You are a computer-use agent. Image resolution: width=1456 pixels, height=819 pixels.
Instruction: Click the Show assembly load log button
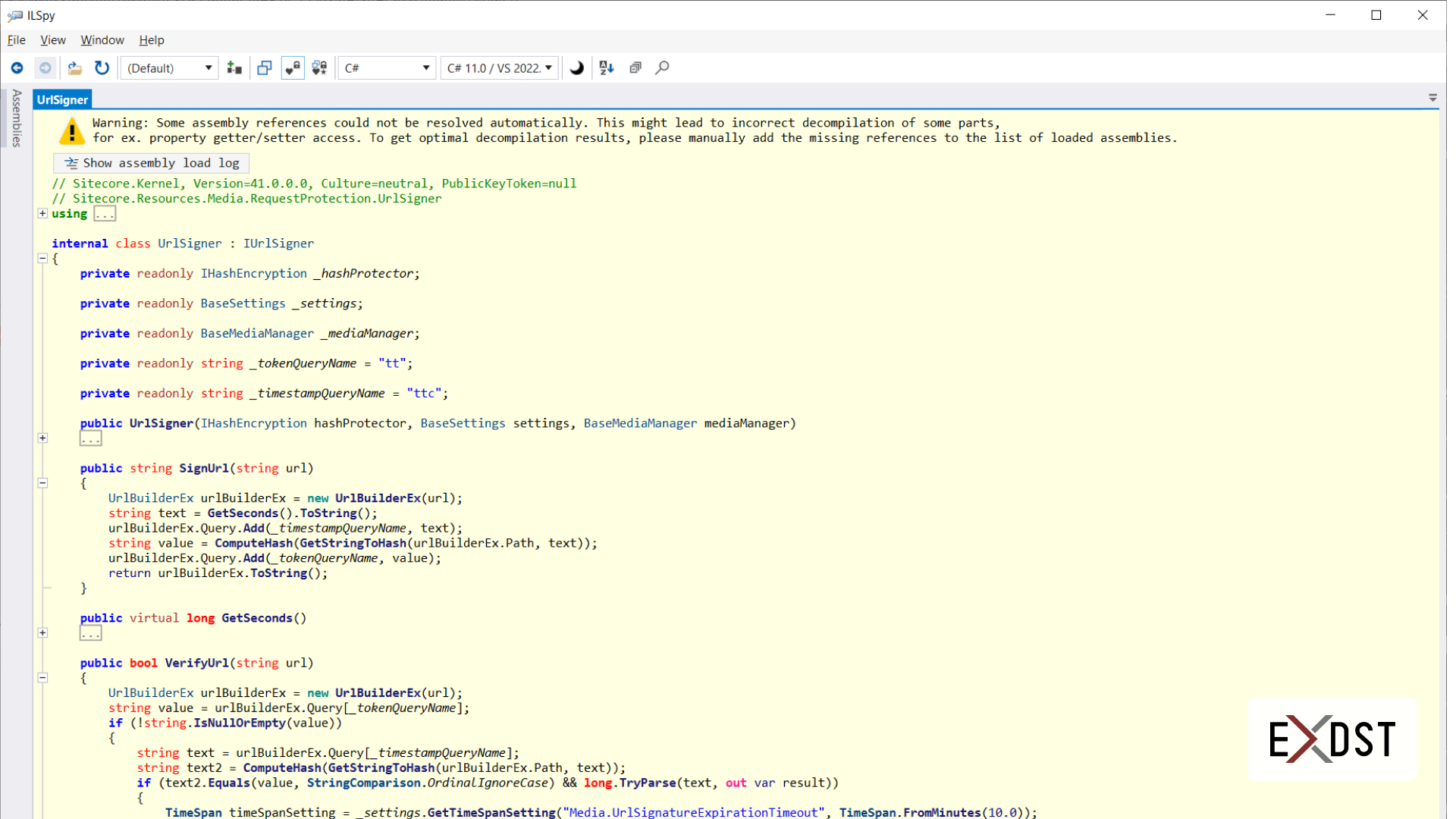click(x=150, y=162)
